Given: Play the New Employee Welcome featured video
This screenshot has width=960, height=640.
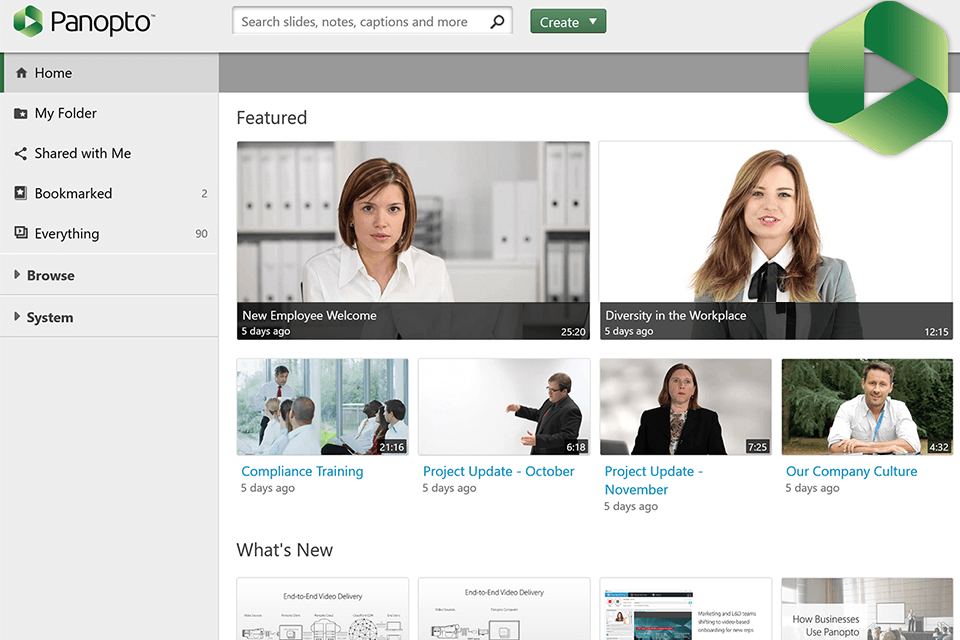Looking at the screenshot, I should tap(413, 240).
